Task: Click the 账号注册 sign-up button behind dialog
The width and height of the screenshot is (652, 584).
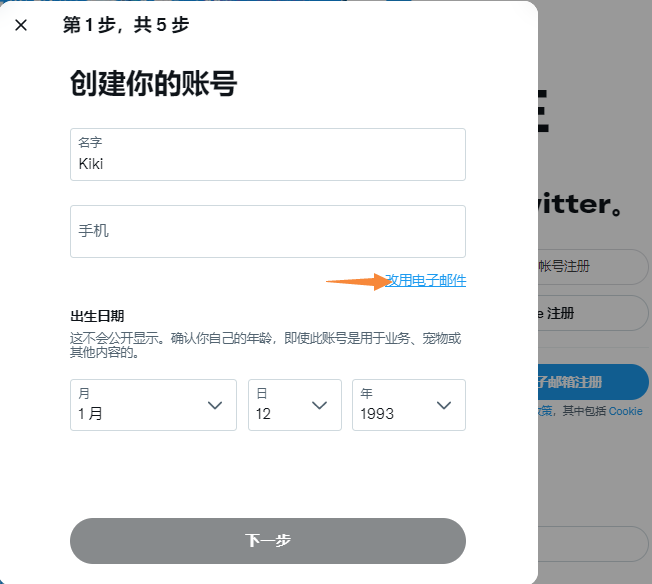Action: pyautogui.click(x=592, y=266)
